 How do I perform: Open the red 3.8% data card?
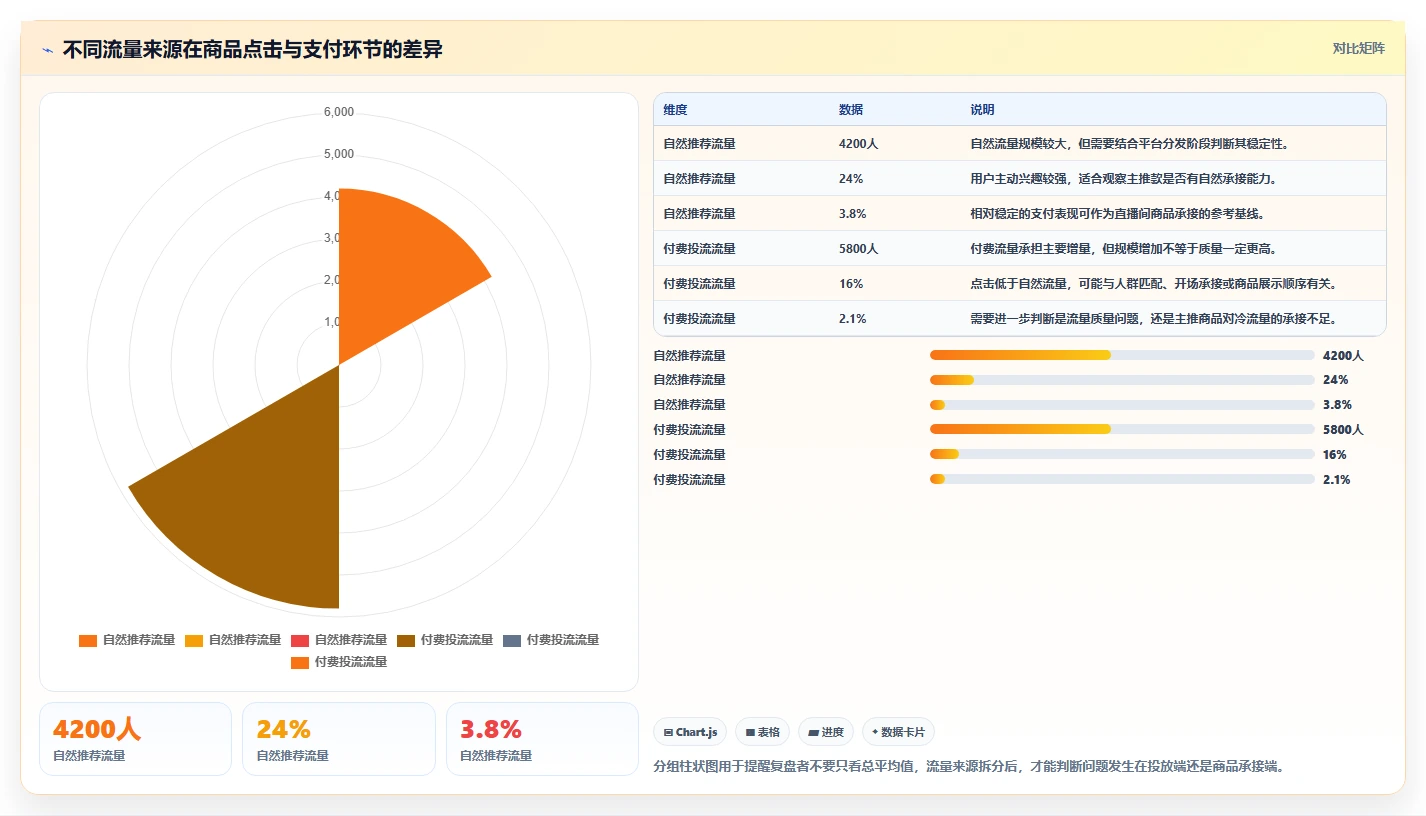coord(542,739)
